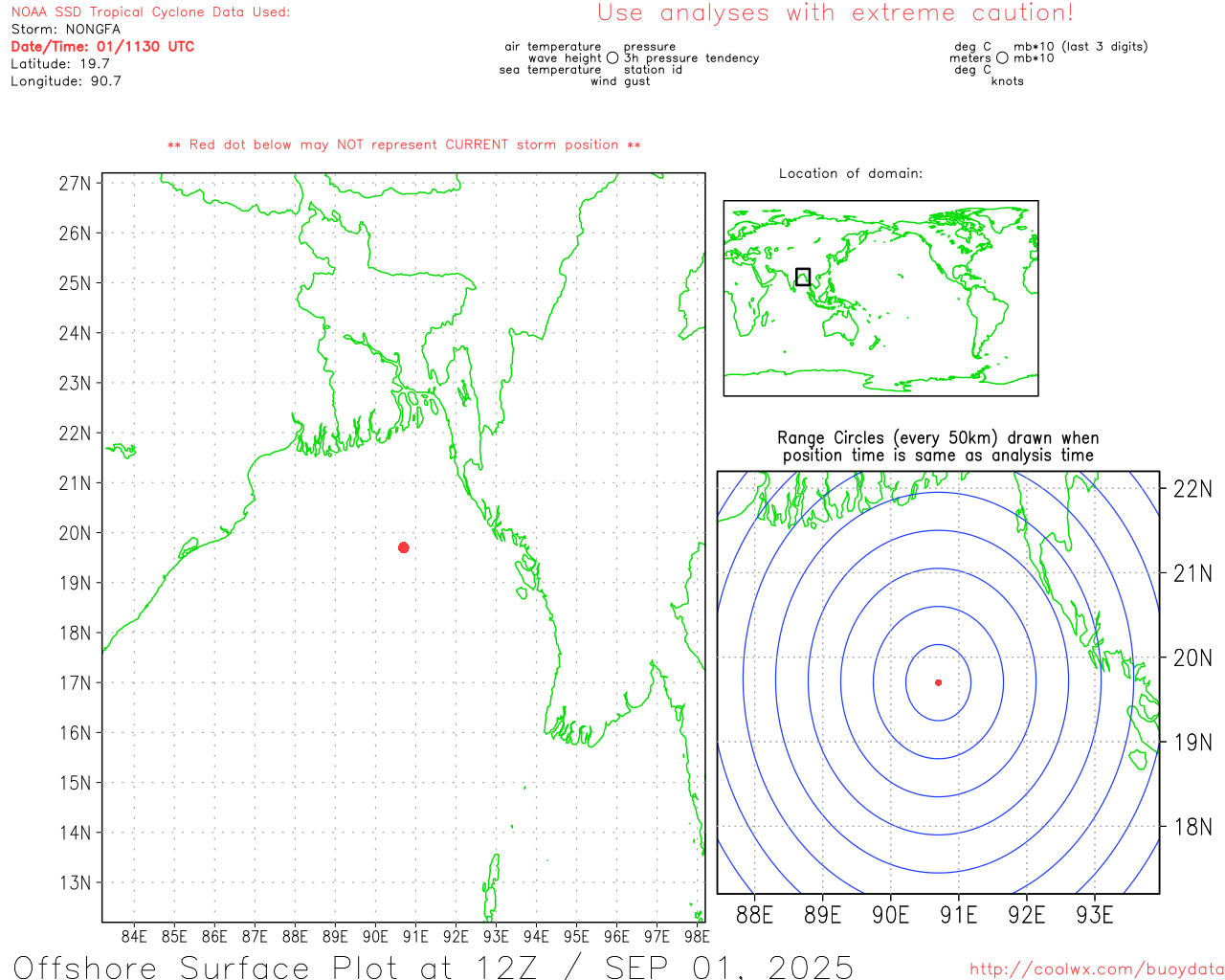
Task: Click the 20N latitude label on main map
Action: point(75,533)
